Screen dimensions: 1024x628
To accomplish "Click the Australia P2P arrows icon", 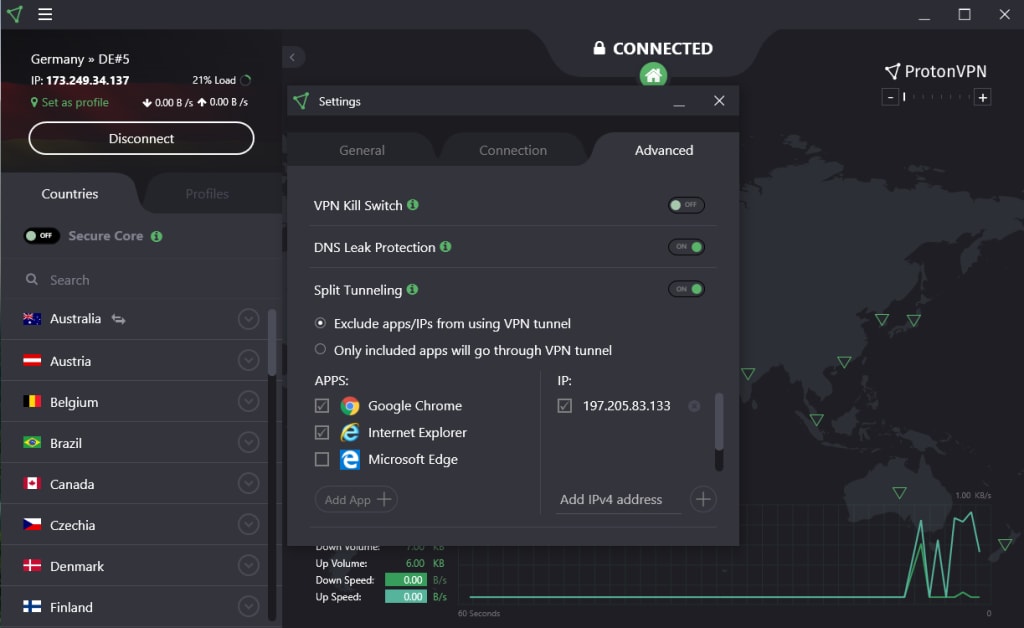I will (x=118, y=319).
